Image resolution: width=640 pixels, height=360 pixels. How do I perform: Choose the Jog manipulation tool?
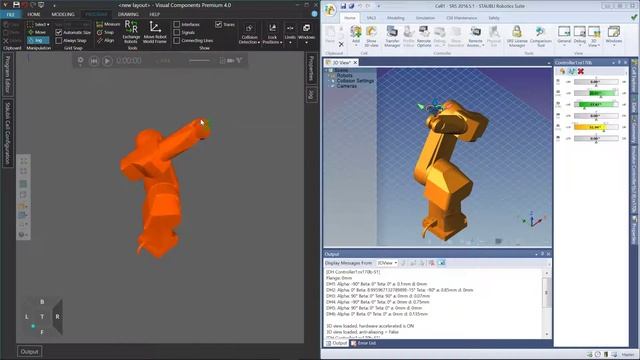click(38, 40)
